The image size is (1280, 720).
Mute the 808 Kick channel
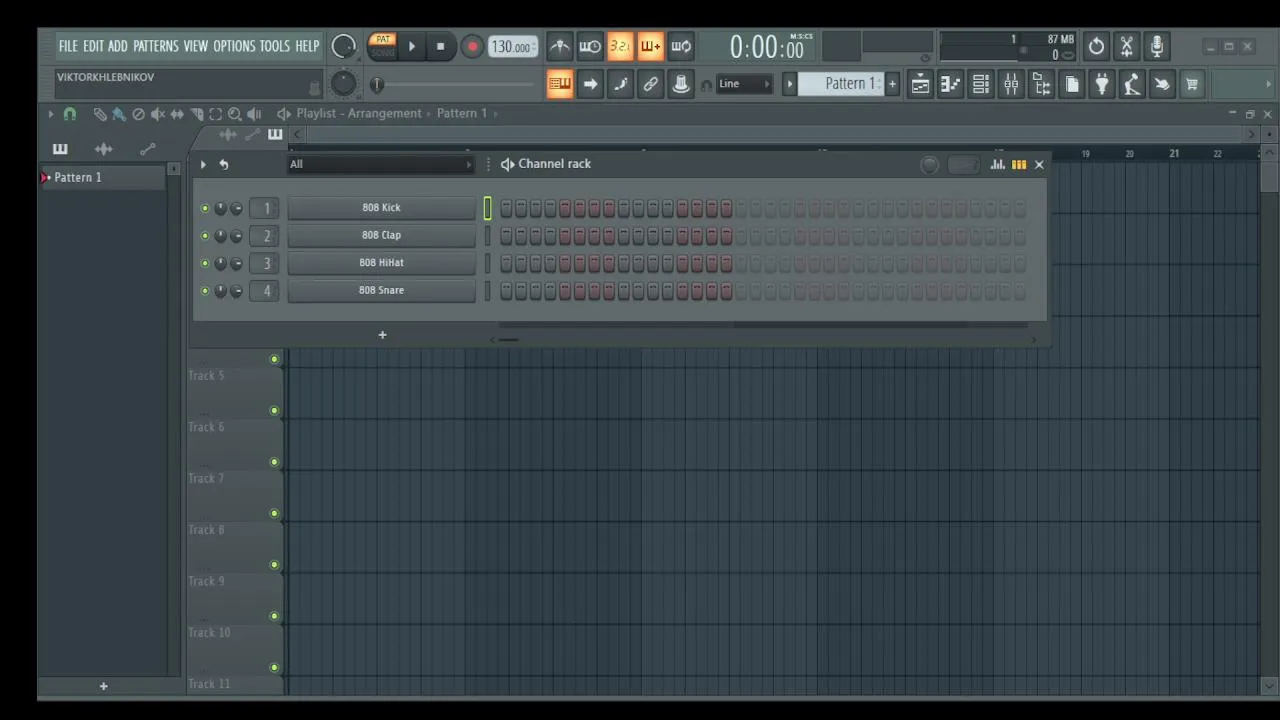(x=205, y=208)
